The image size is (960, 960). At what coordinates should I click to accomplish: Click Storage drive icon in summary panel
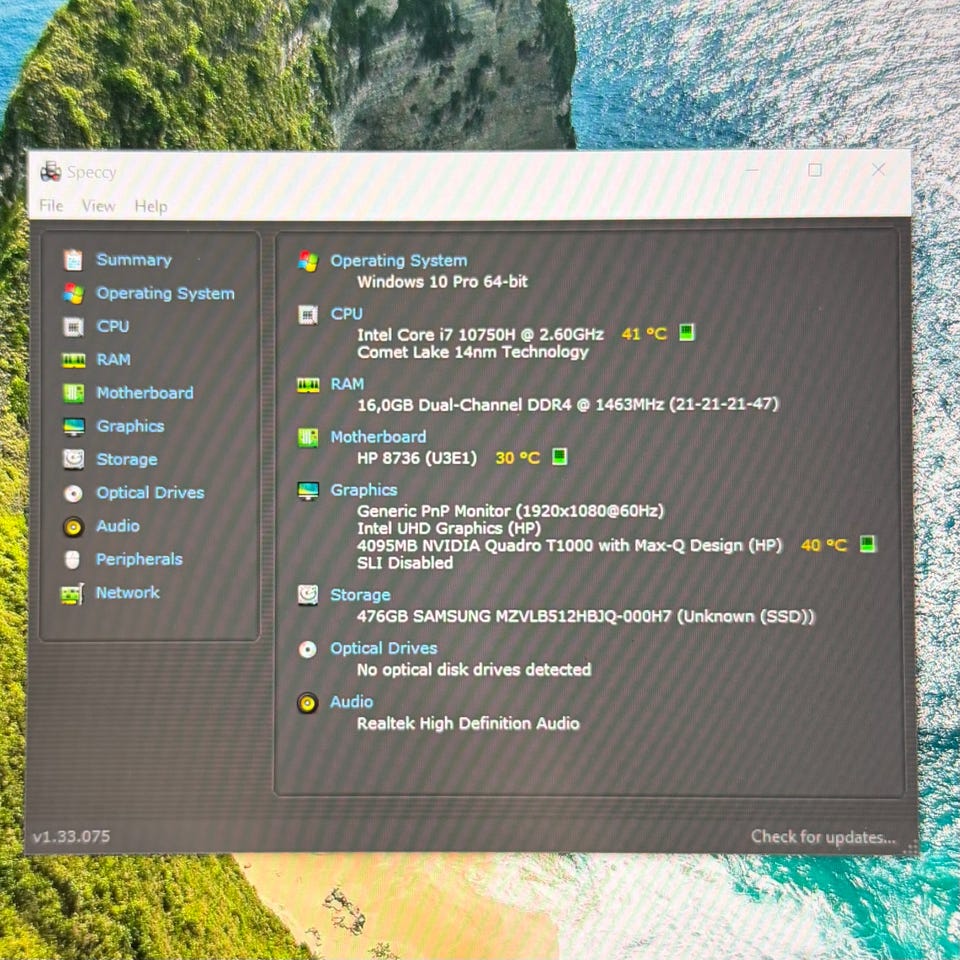pos(307,595)
